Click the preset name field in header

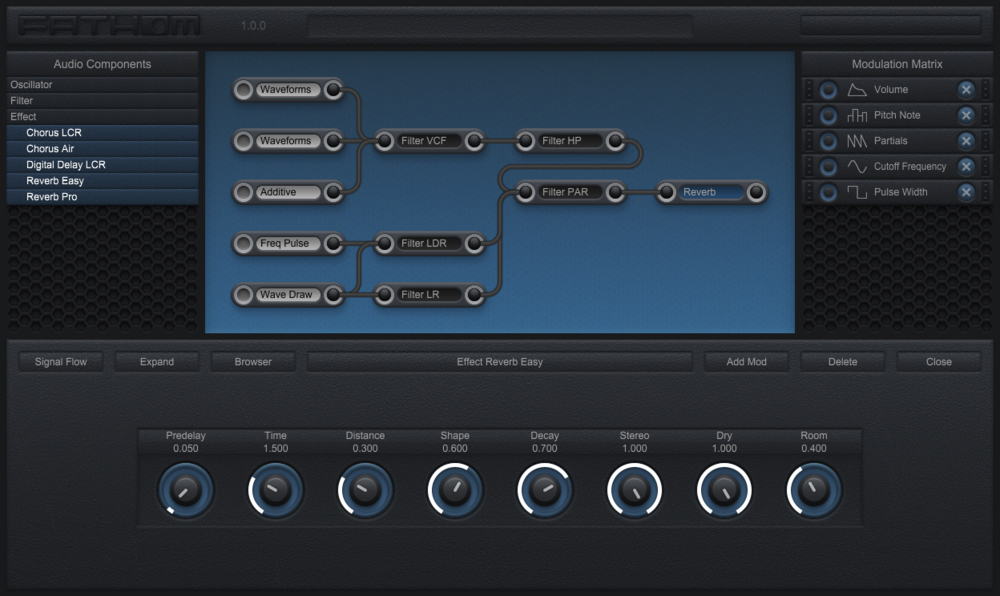point(500,25)
